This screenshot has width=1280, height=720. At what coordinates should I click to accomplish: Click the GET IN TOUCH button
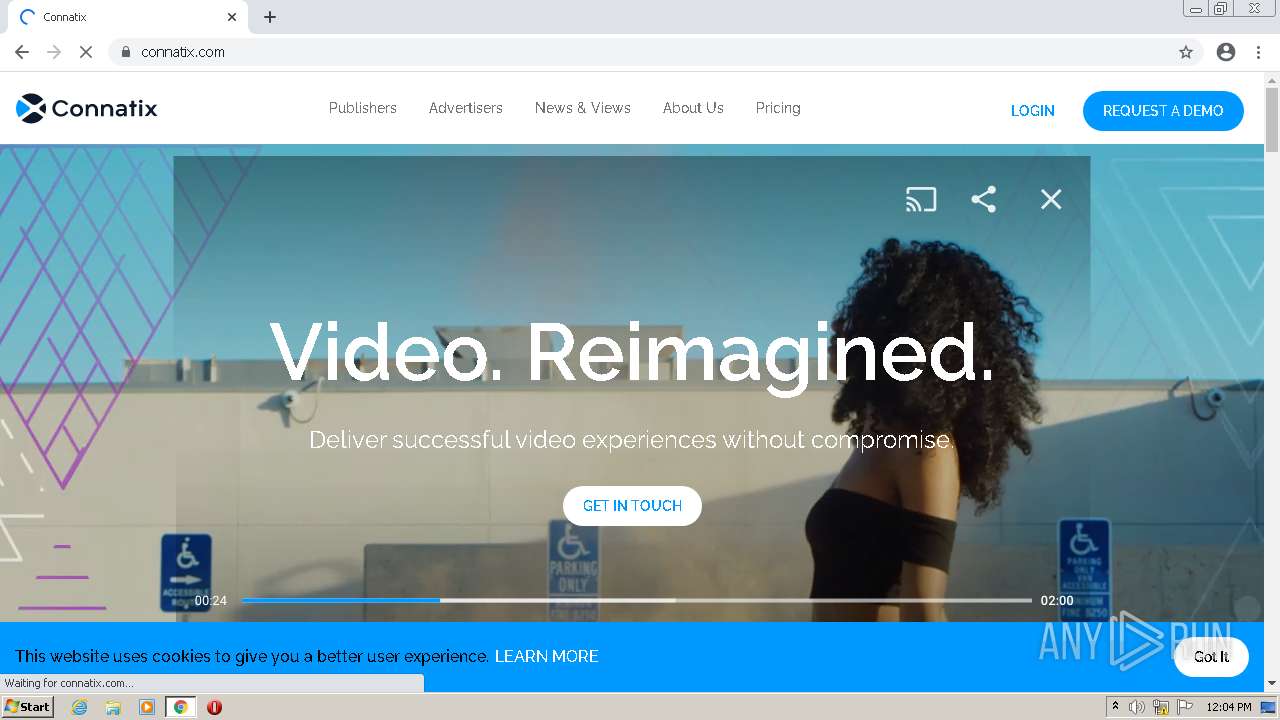[632, 506]
